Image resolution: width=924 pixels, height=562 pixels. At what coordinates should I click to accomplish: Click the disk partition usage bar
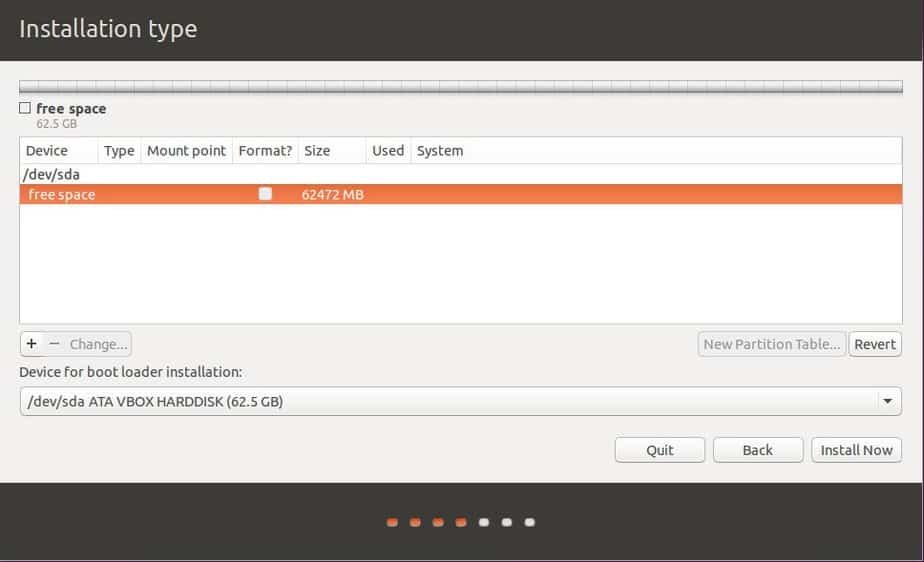point(460,87)
